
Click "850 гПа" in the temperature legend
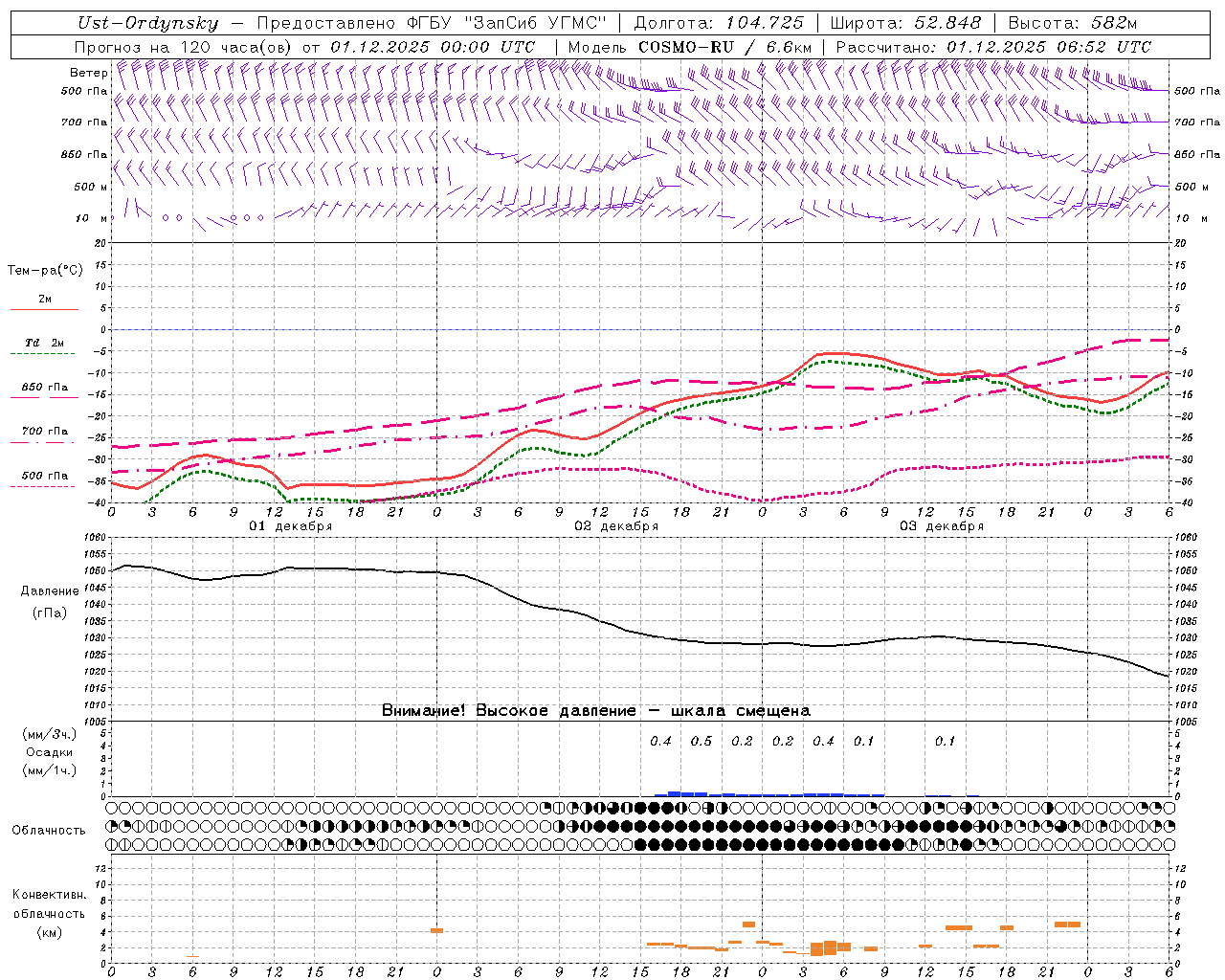tap(44, 388)
